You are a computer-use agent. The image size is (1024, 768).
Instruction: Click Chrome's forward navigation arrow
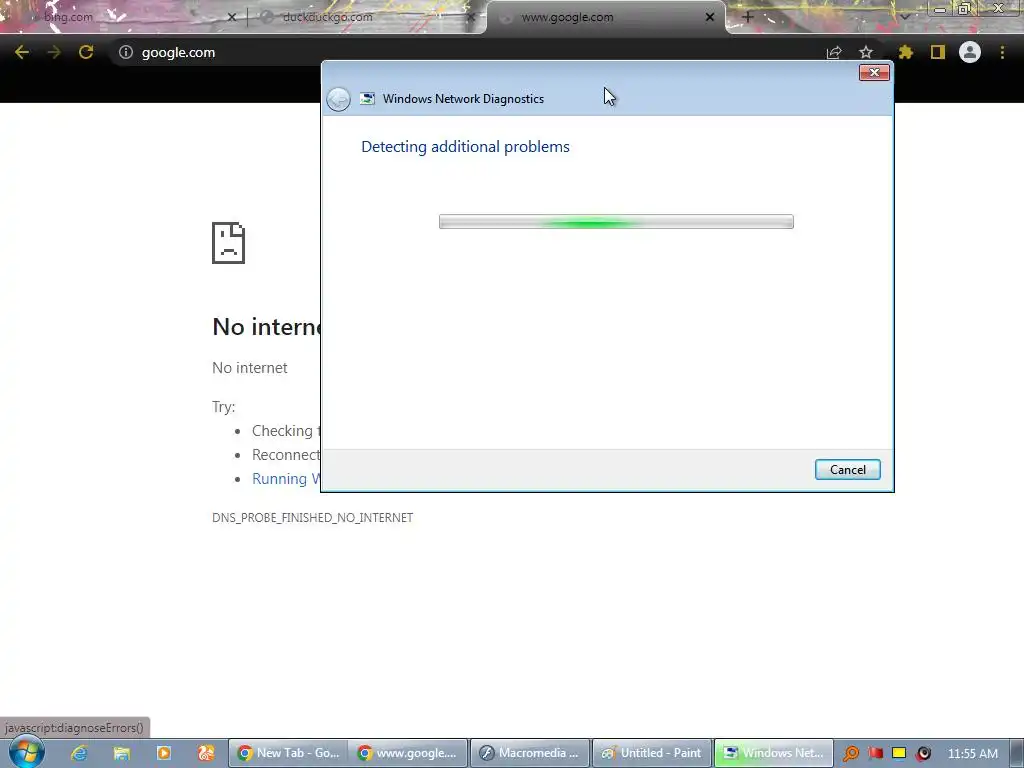click(x=54, y=52)
